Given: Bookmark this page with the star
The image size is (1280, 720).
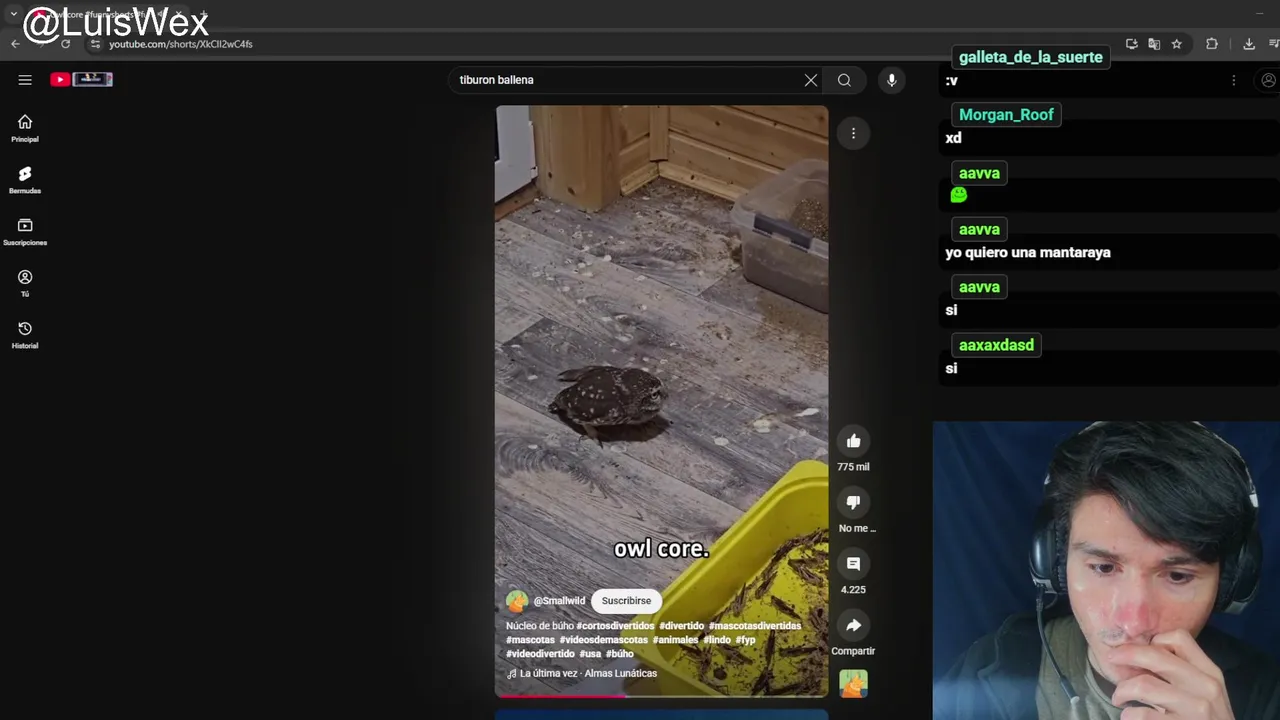Looking at the screenshot, I should pyautogui.click(x=1177, y=44).
